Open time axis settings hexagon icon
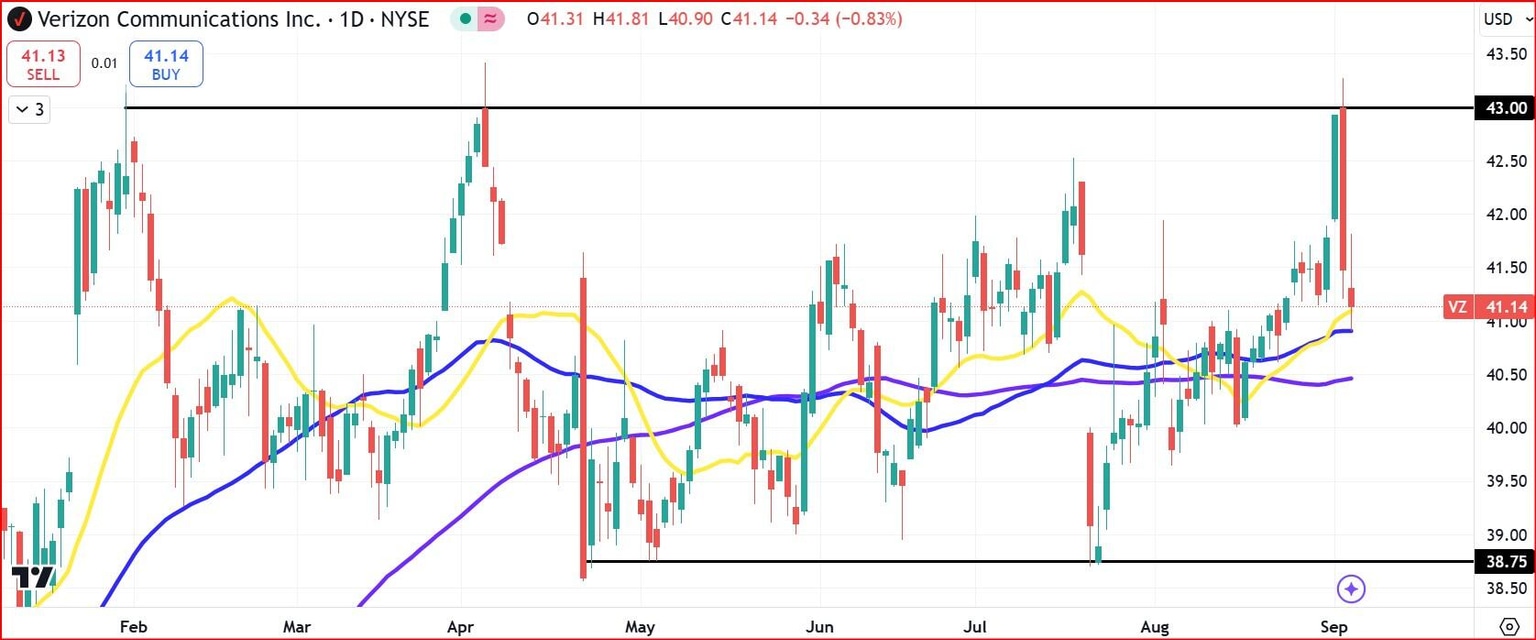 tap(1510, 627)
